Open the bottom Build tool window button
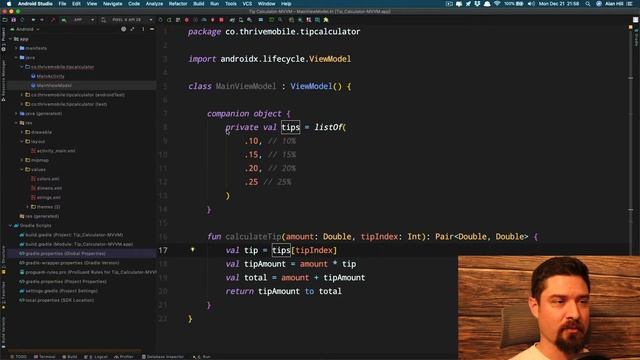Image resolution: width=640 pixels, height=360 pixels. coord(70,357)
